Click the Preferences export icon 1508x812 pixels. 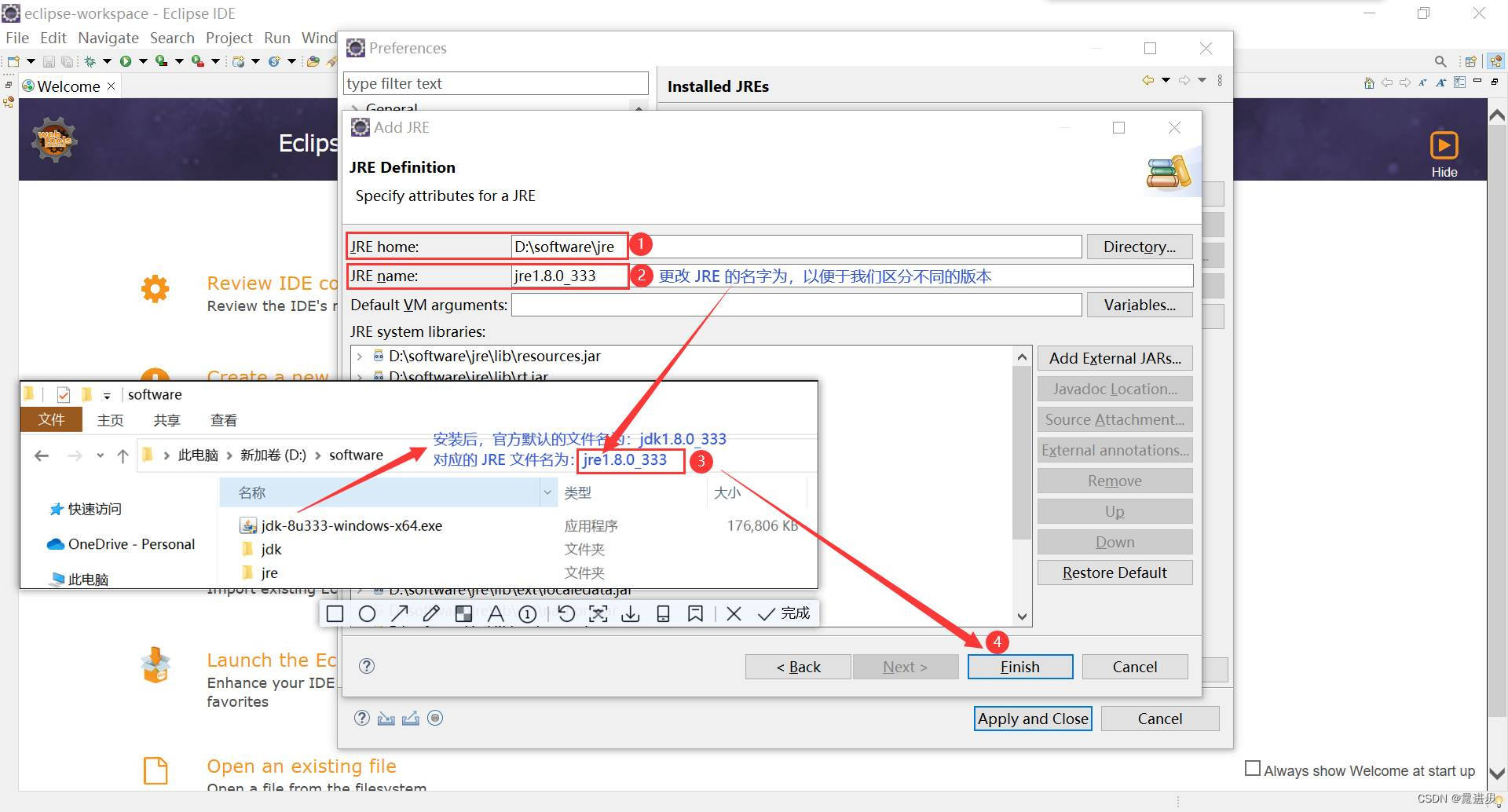click(x=410, y=718)
